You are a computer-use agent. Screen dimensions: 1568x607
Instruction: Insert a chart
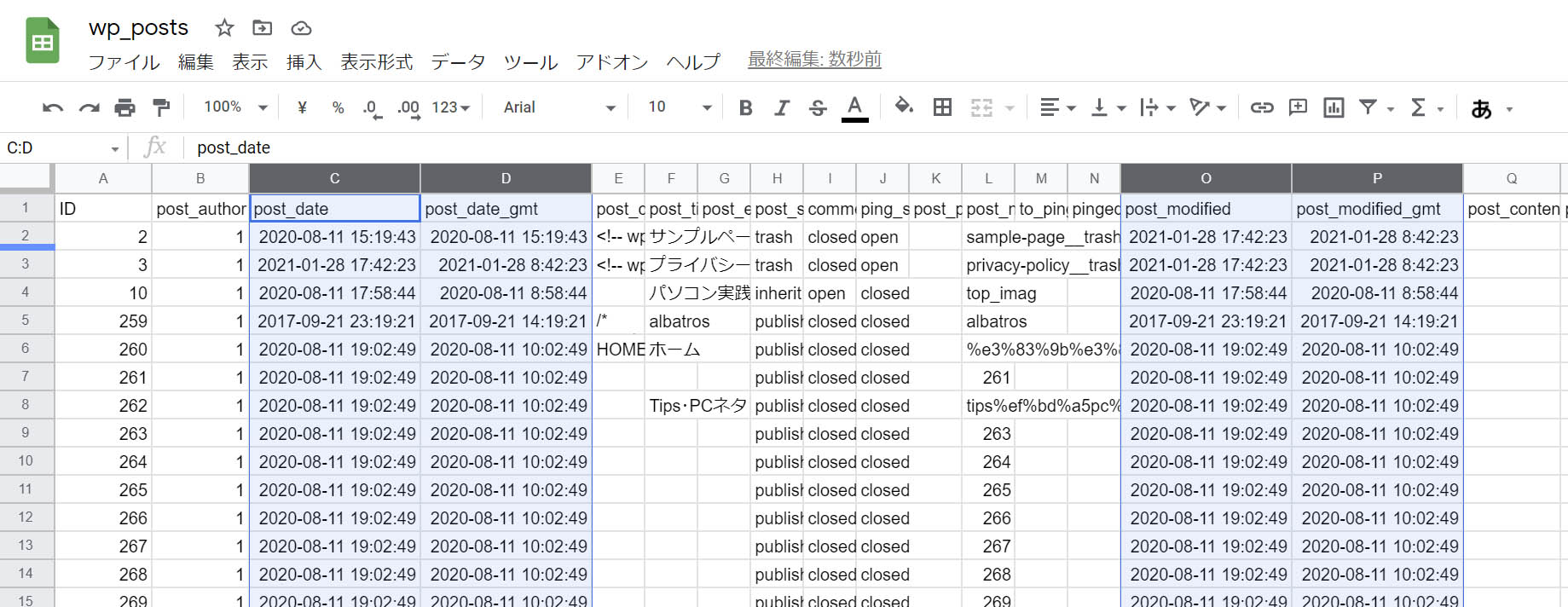click(1334, 107)
